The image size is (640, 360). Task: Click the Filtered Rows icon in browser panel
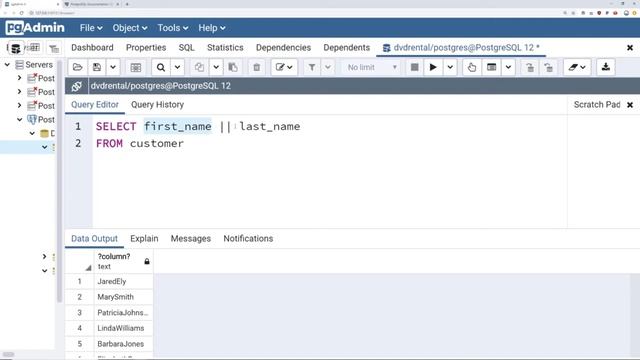[x=53, y=49]
